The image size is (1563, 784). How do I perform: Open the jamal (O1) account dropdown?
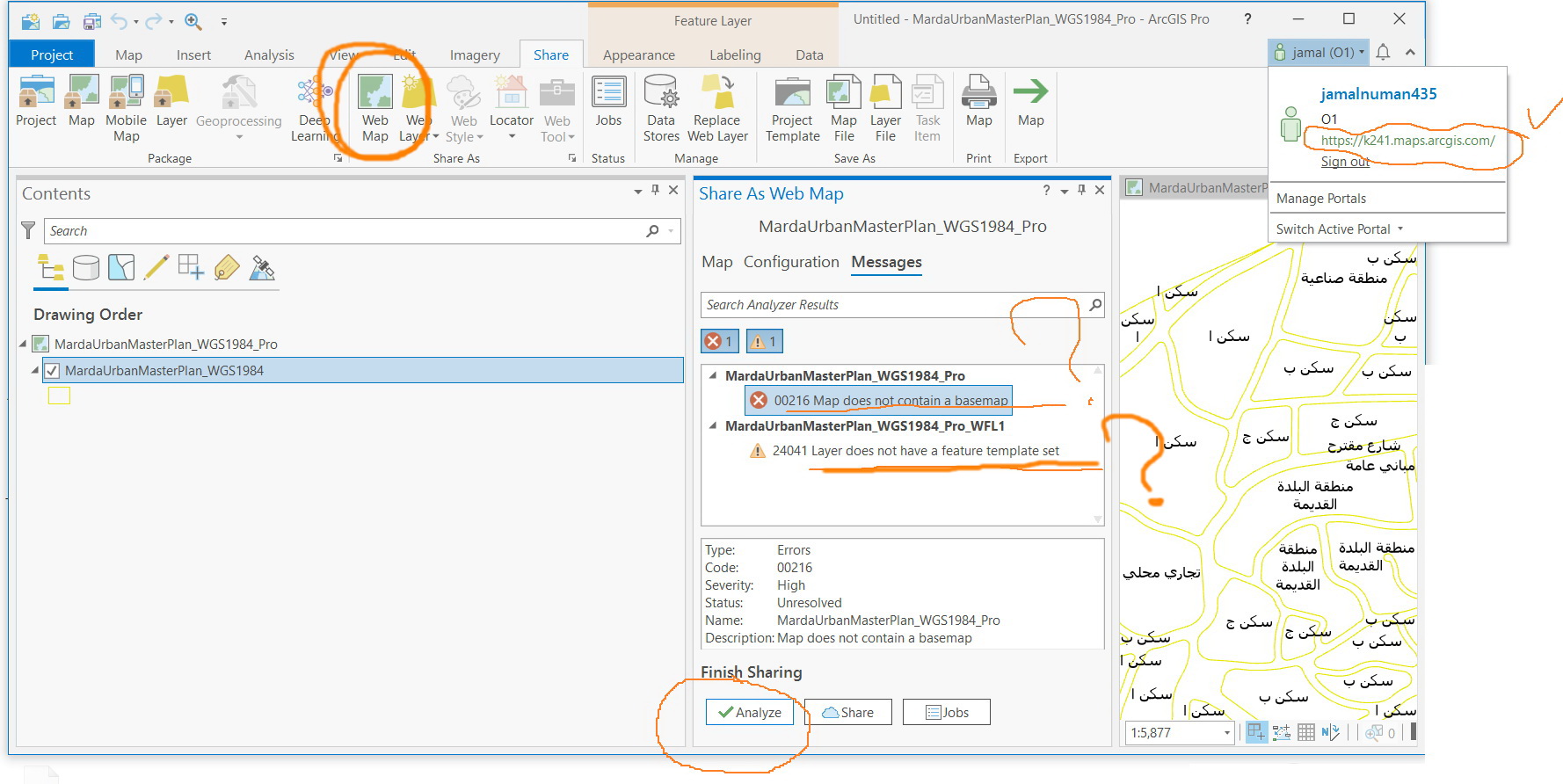tap(1319, 53)
